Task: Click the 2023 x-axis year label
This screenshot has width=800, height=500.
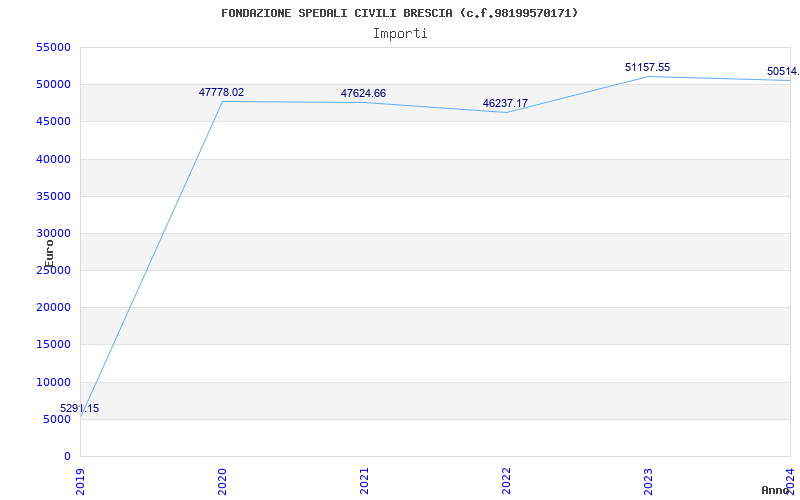Action: [x=648, y=481]
